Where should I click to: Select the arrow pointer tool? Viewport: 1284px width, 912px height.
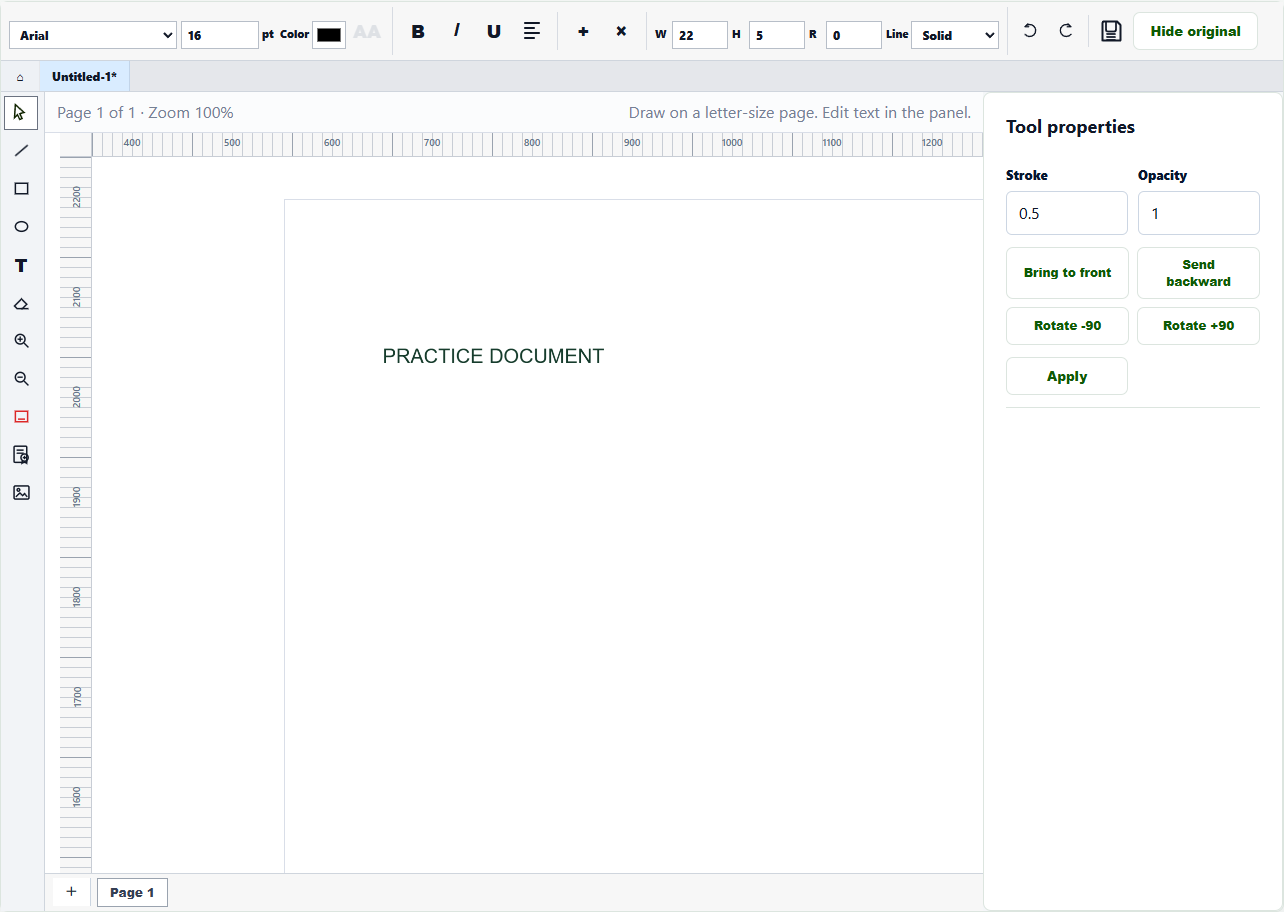pyautogui.click(x=21, y=113)
